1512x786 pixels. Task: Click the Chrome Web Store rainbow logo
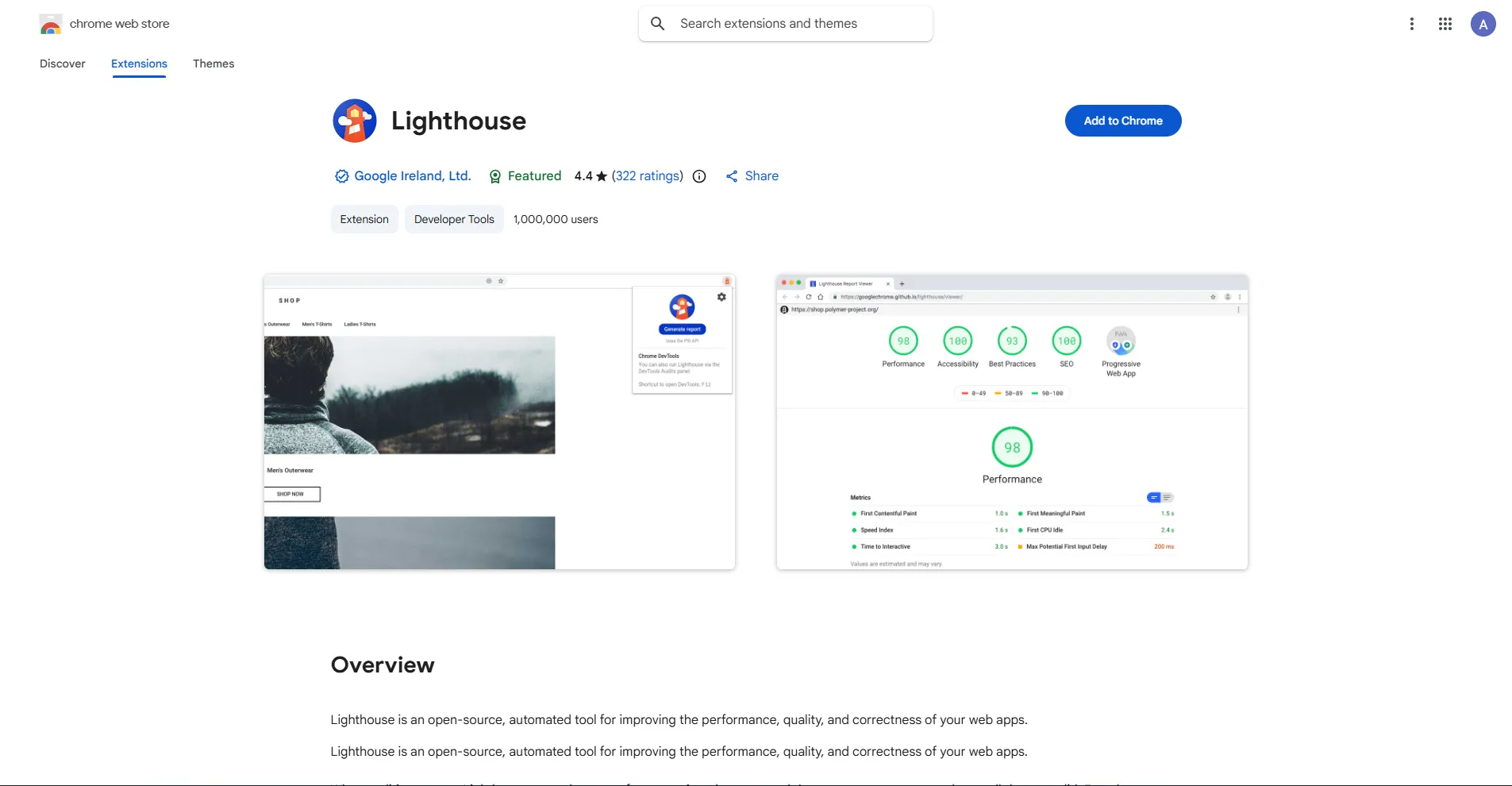pyautogui.click(x=51, y=25)
